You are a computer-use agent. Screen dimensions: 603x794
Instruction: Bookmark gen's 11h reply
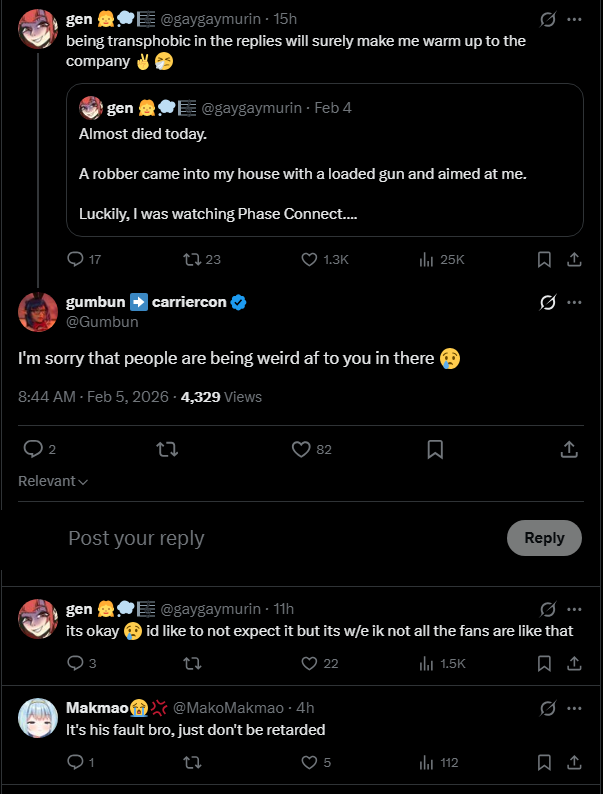coord(544,663)
